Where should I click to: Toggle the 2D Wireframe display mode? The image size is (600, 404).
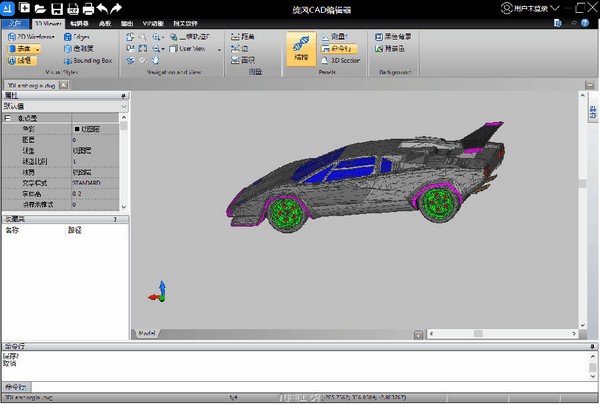30,36
